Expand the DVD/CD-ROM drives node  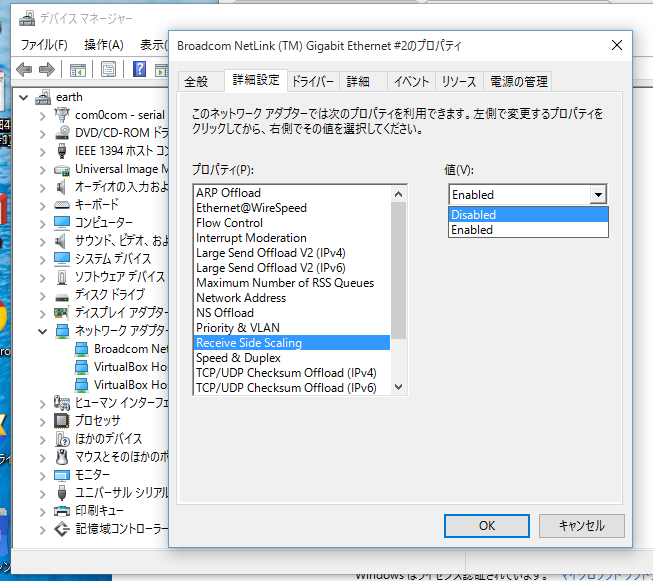[42, 134]
